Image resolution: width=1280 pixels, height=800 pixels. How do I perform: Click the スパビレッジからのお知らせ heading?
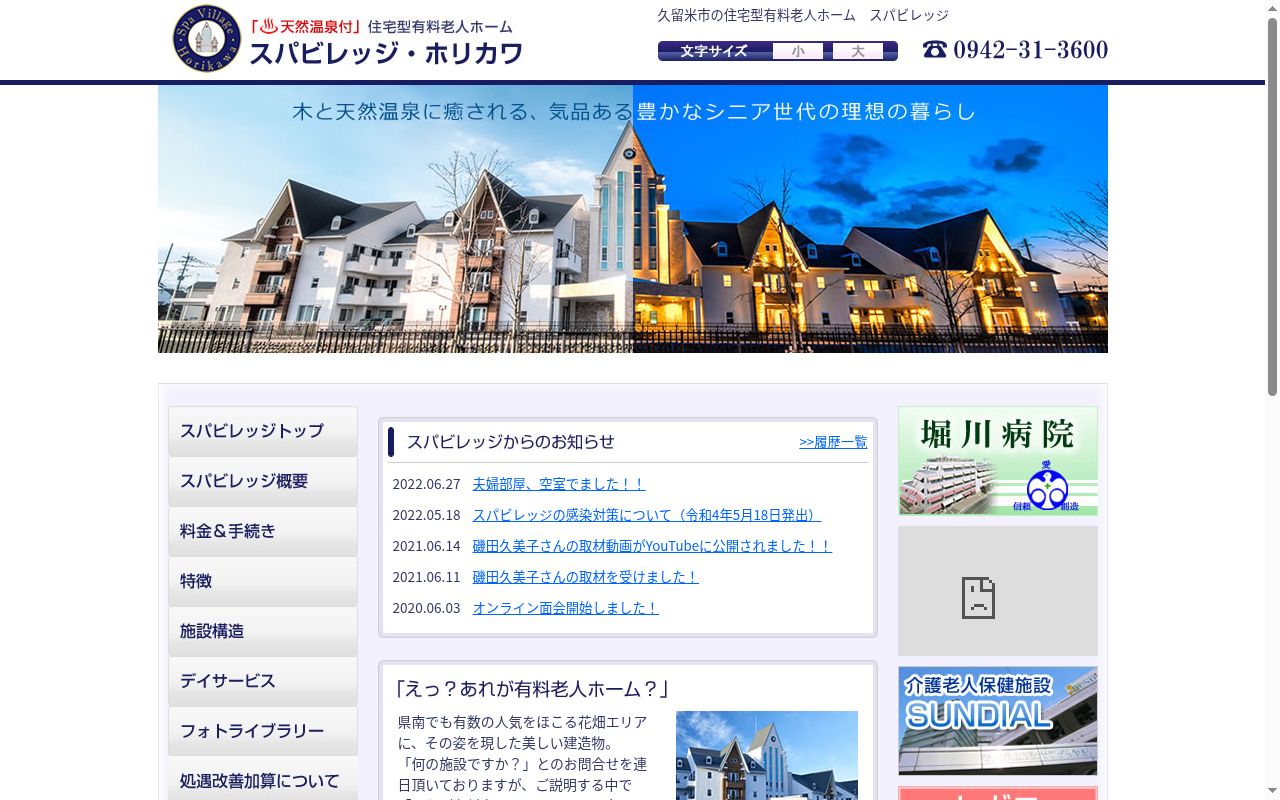point(510,442)
